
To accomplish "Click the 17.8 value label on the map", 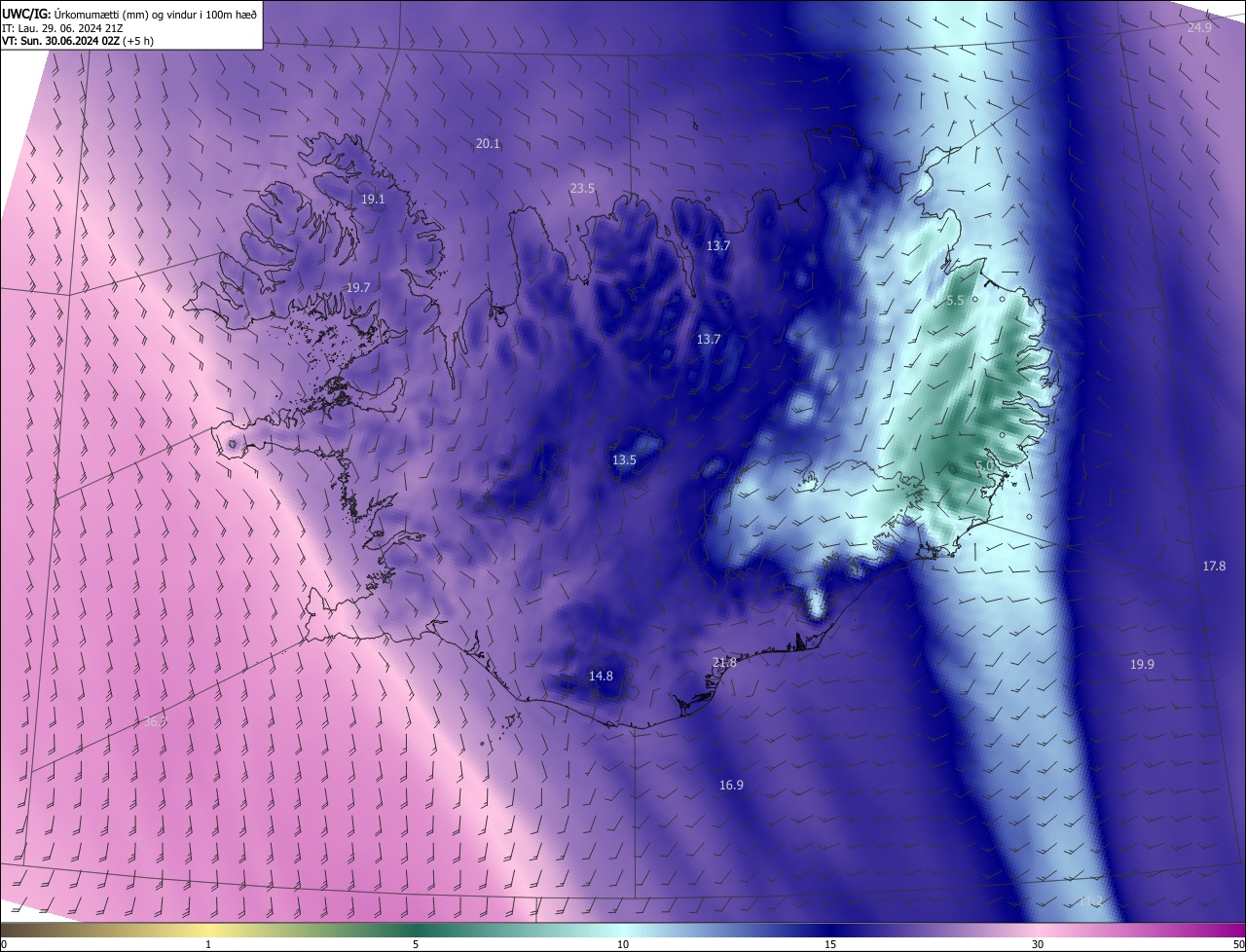I will point(1214,567).
